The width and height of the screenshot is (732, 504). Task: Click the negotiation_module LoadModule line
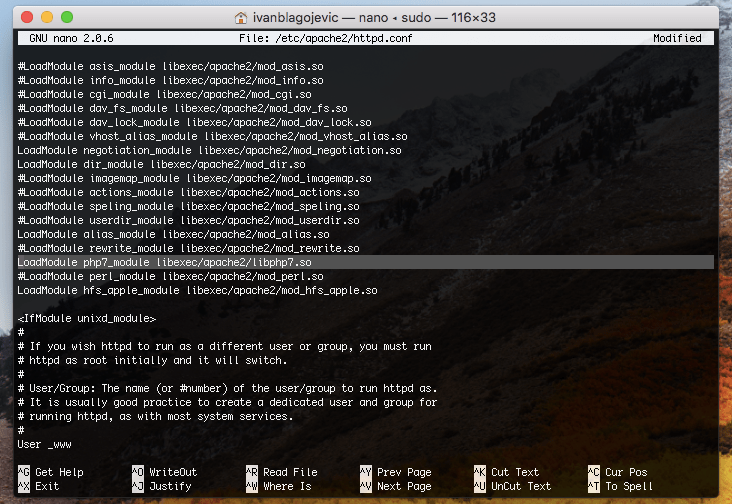click(210, 150)
